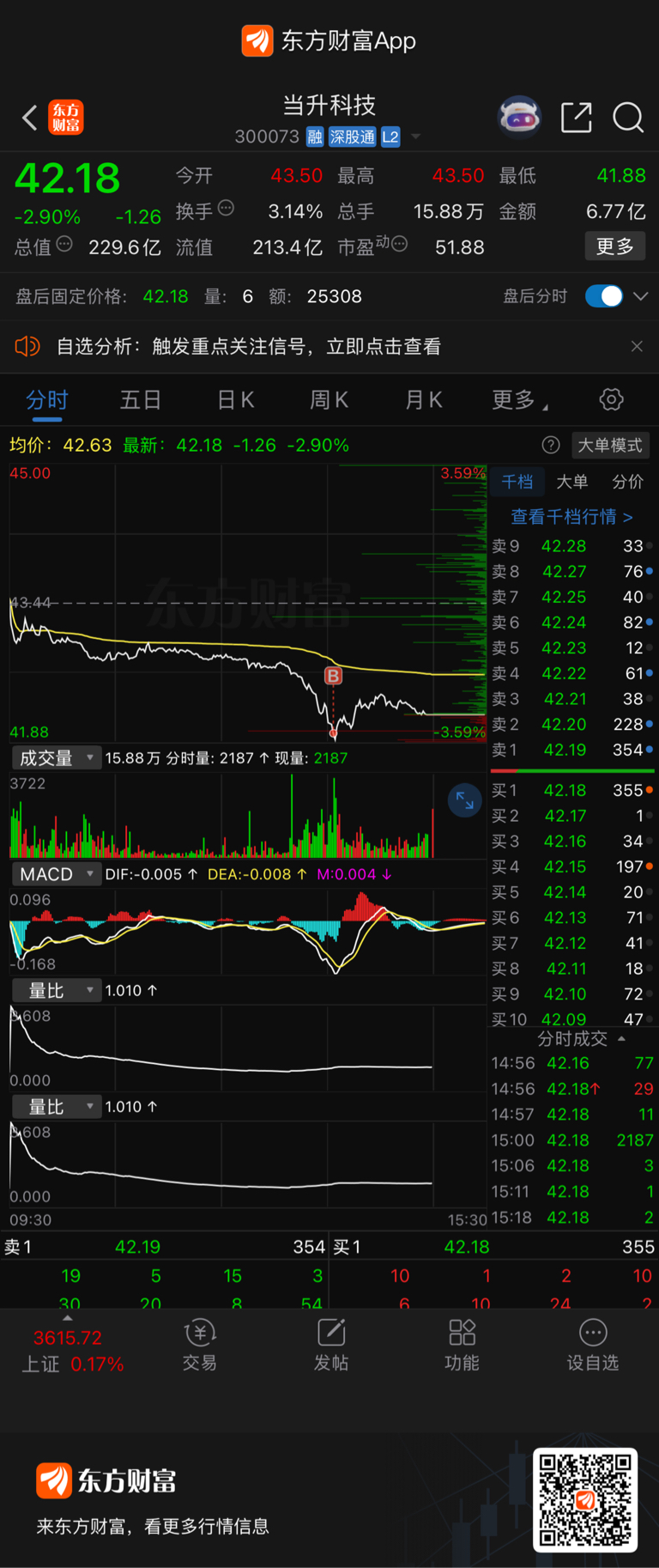Image resolution: width=659 pixels, height=1568 pixels.
Task: Tap the main 42.18 price figure
Action: 67,179
